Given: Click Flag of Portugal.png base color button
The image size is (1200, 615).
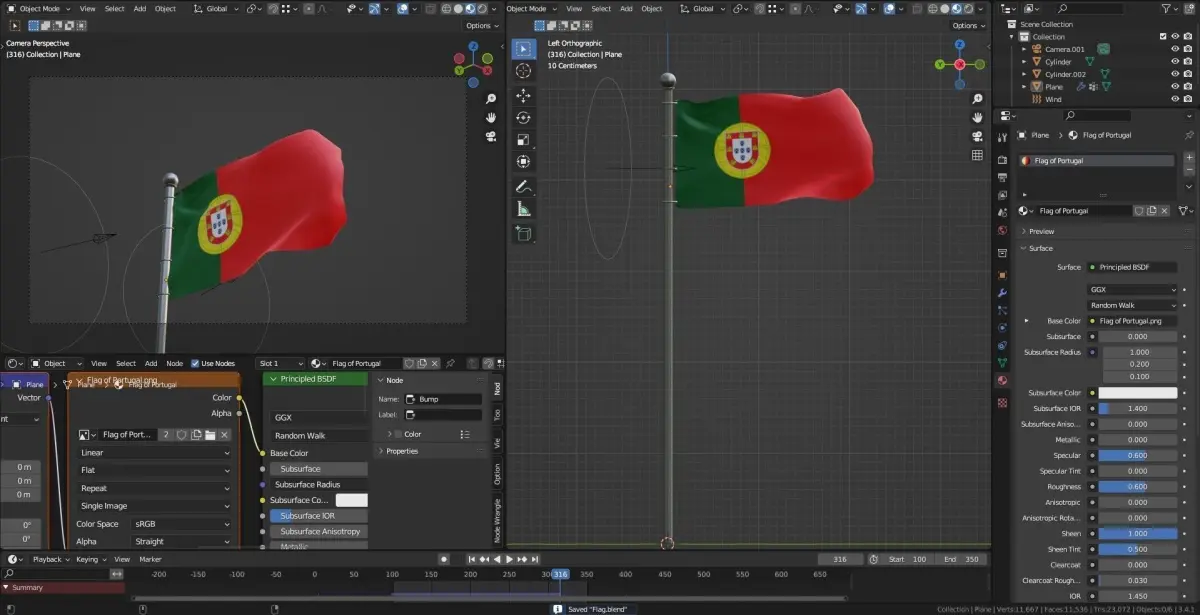Looking at the screenshot, I should click(x=1133, y=321).
